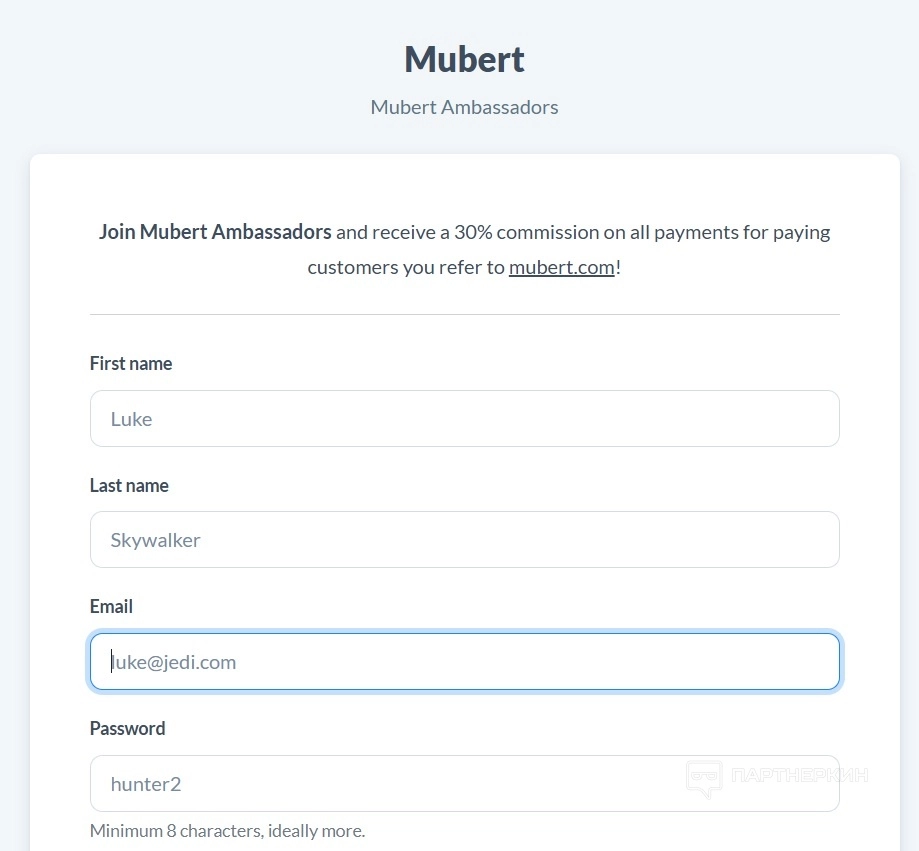This screenshot has width=919, height=851.
Task: Click the "First name" label
Action: point(131,364)
